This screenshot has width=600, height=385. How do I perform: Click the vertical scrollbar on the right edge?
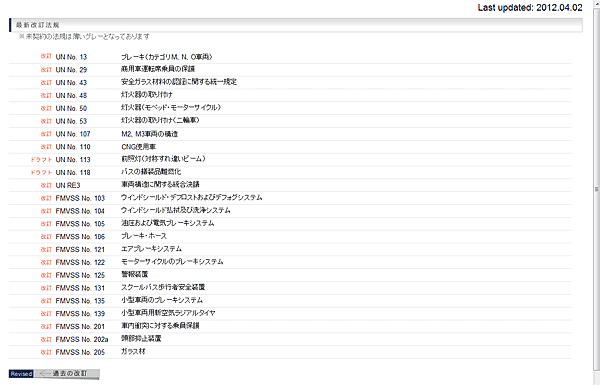click(x=596, y=189)
